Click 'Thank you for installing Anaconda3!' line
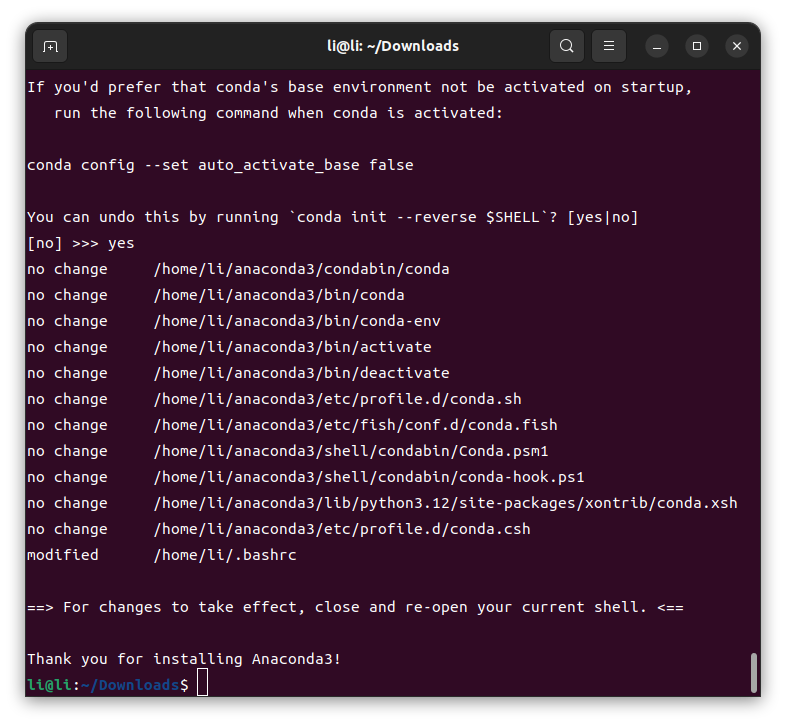The image size is (786, 725). coord(184,659)
